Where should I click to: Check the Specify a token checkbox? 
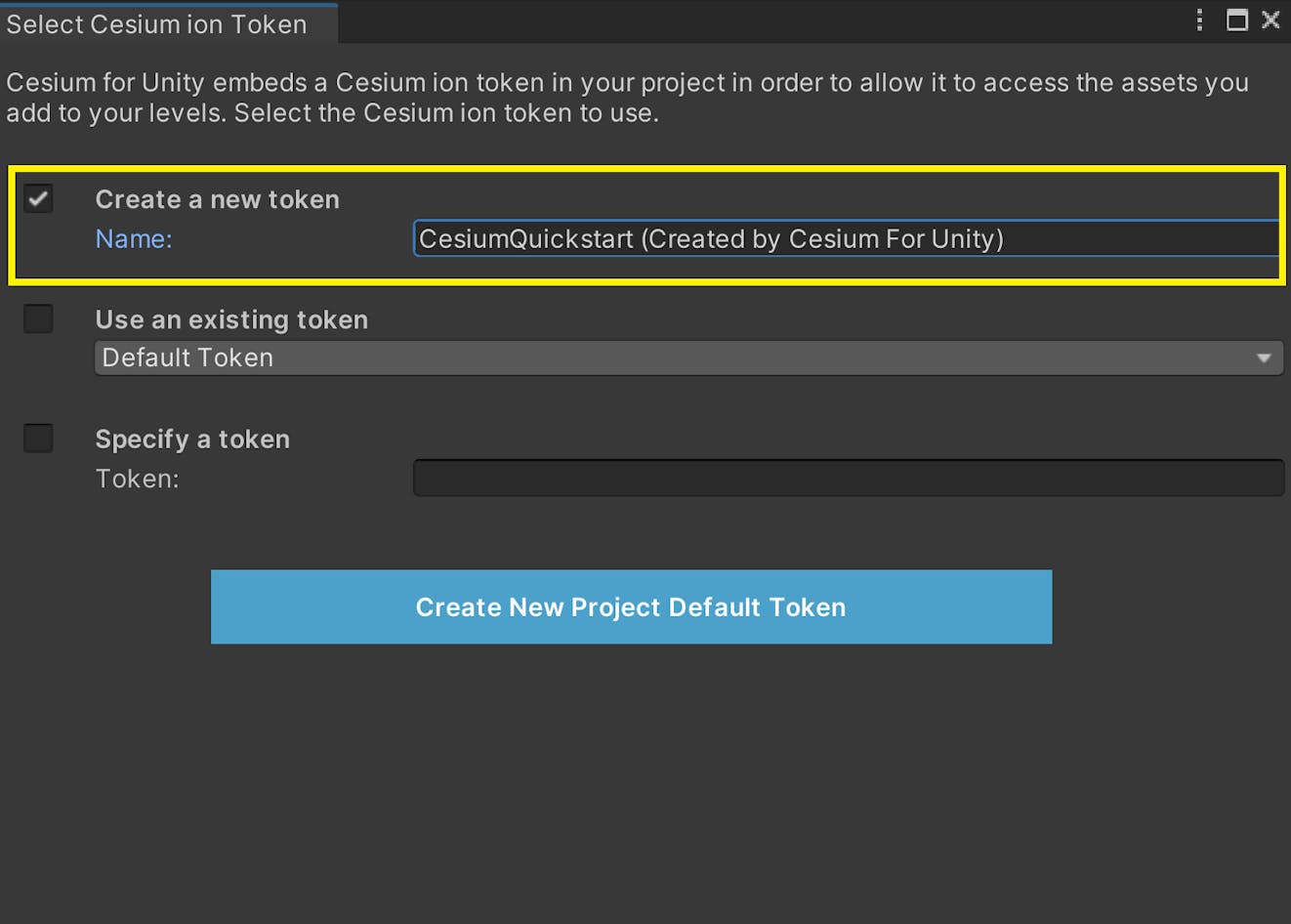[x=38, y=438]
